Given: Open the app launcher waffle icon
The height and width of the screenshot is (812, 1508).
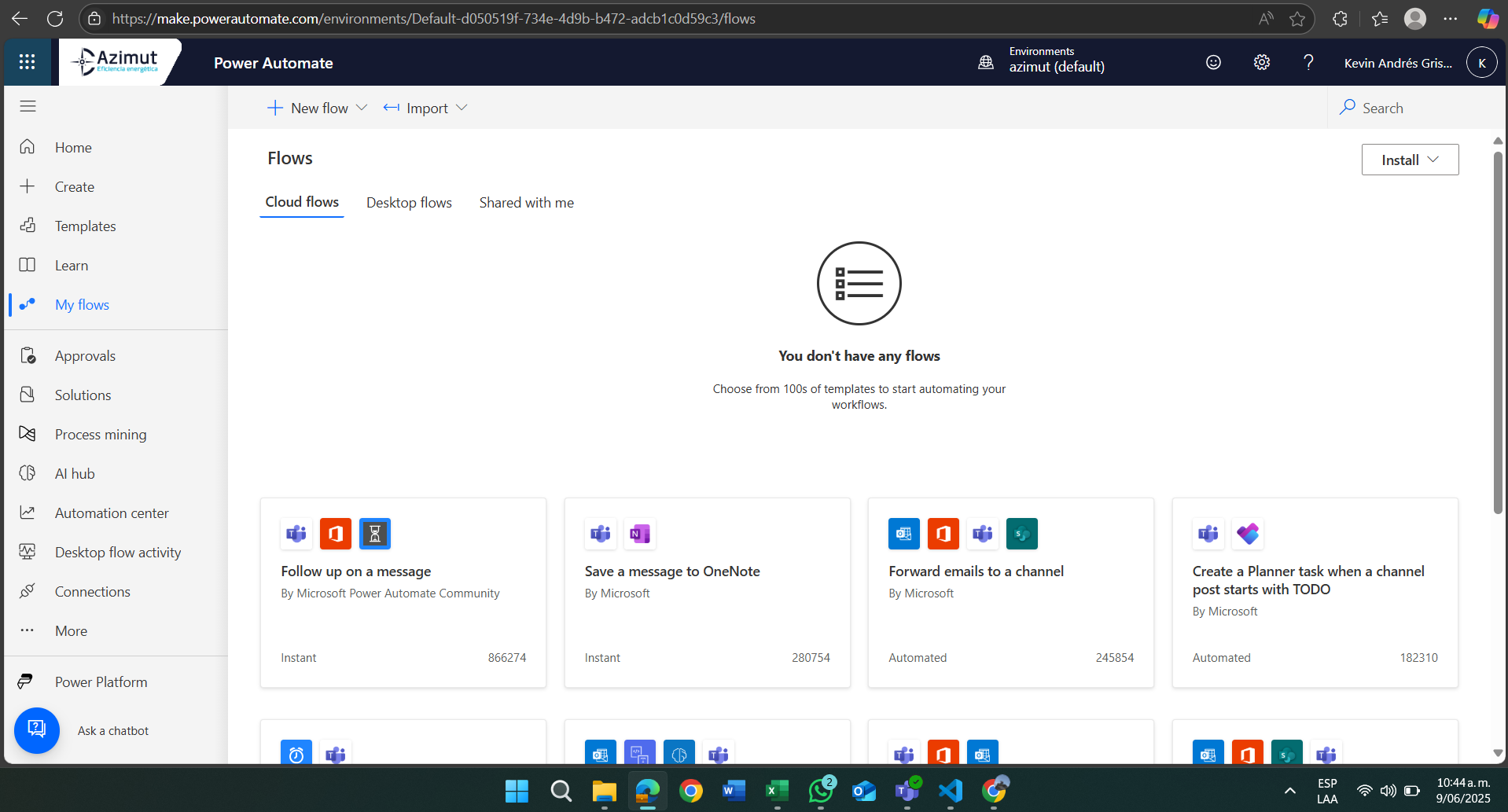Looking at the screenshot, I should [27, 62].
